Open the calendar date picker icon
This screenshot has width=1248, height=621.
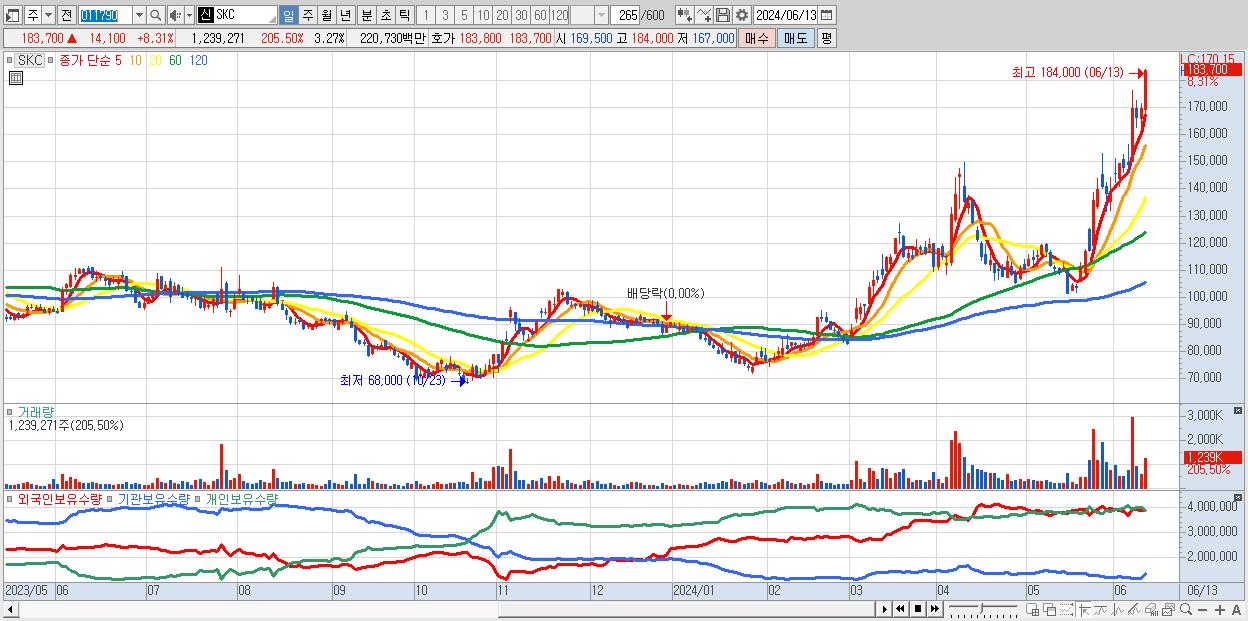[x=828, y=15]
